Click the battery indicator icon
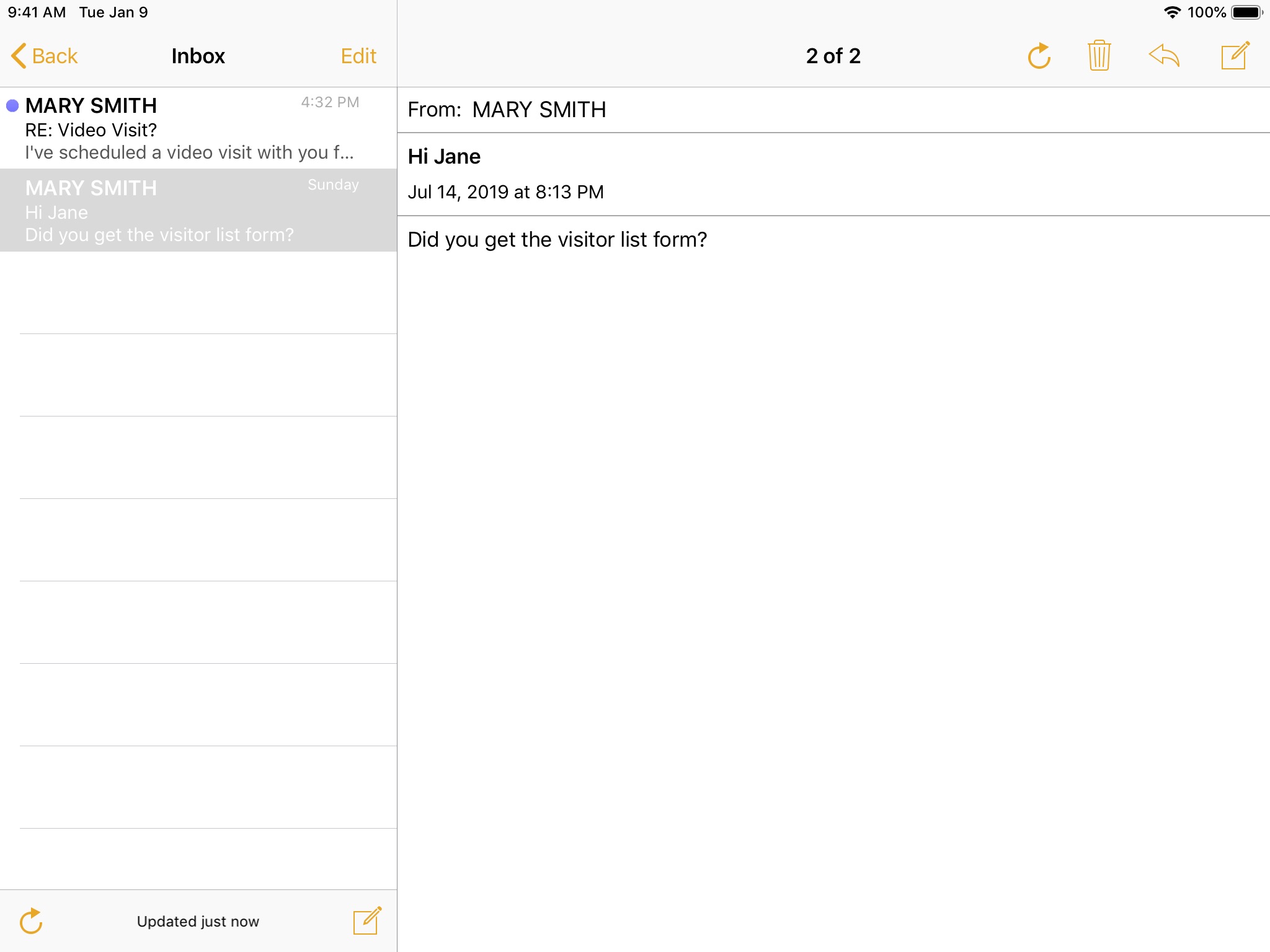The height and width of the screenshot is (952, 1270). (1247, 12)
